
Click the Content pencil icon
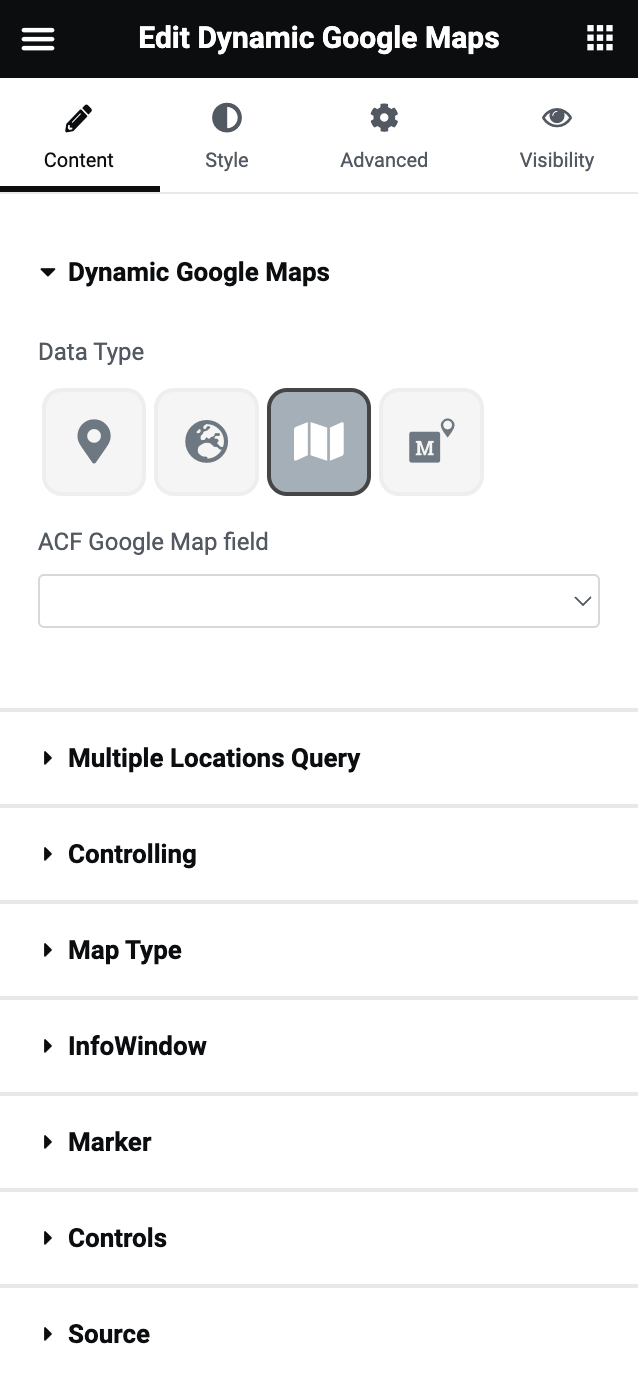(79, 117)
